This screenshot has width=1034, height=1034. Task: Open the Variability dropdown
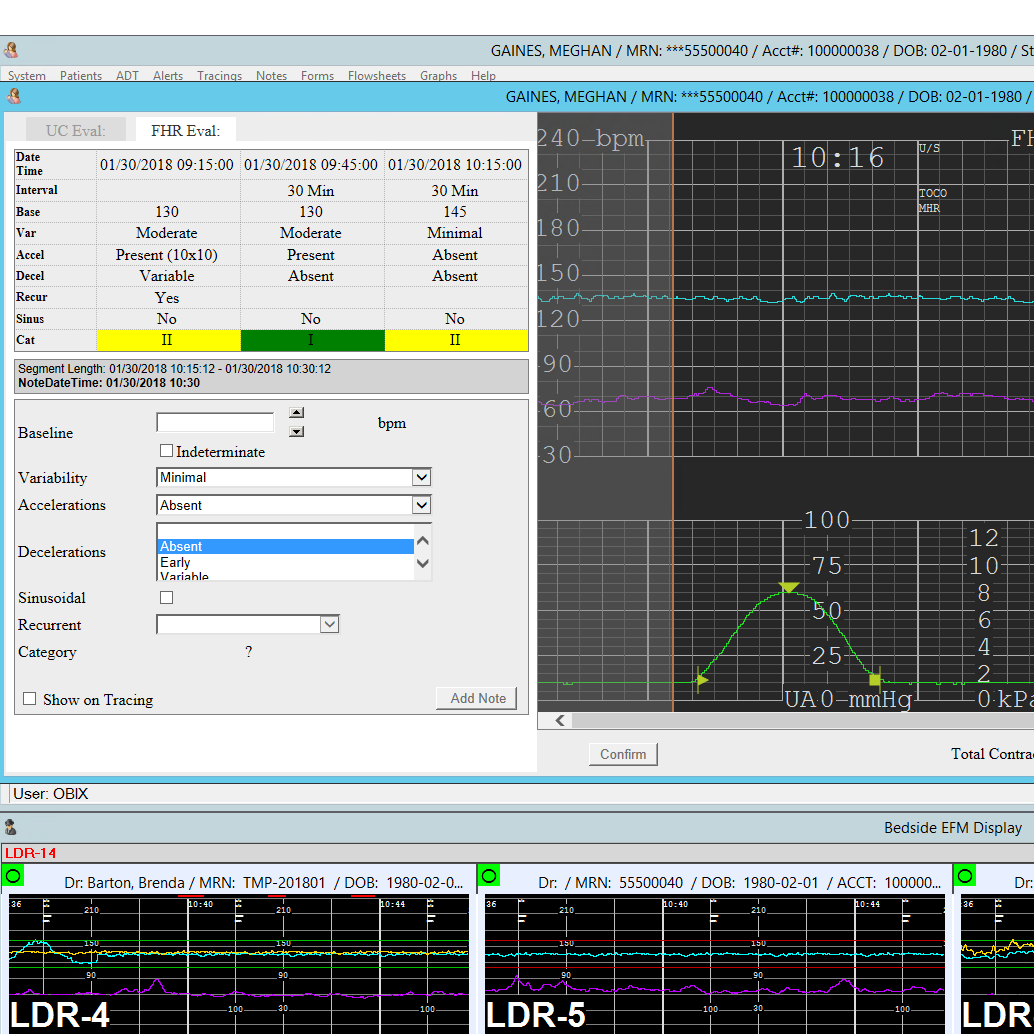pyautogui.click(x=420, y=477)
